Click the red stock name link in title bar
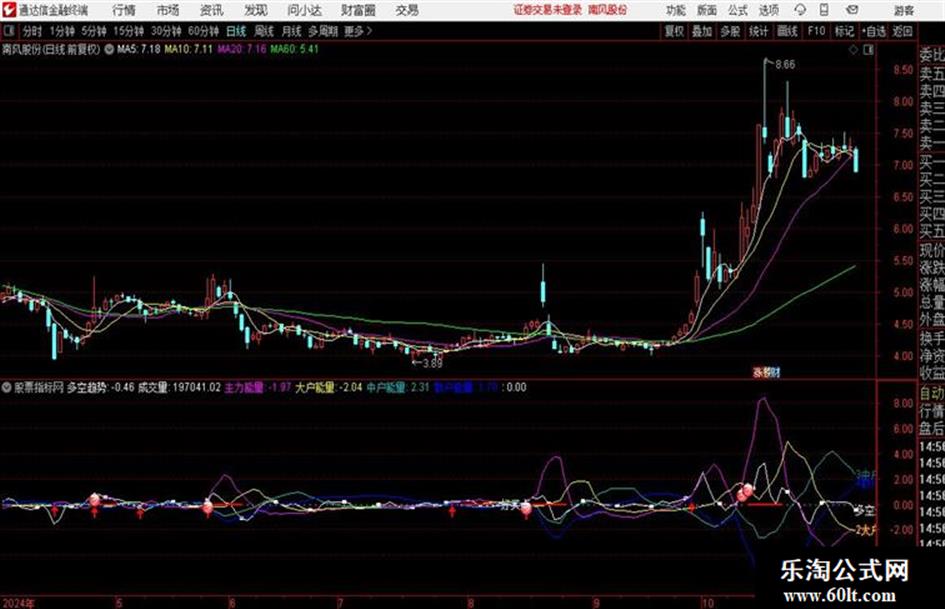 [x=608, y=10]
